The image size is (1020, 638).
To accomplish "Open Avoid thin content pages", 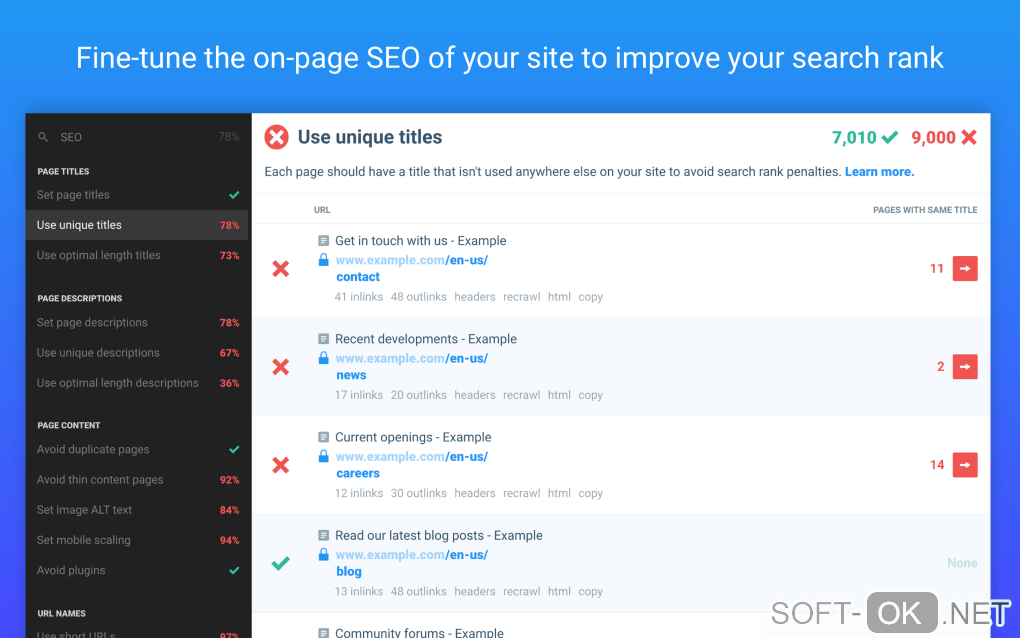I will 137,479.
